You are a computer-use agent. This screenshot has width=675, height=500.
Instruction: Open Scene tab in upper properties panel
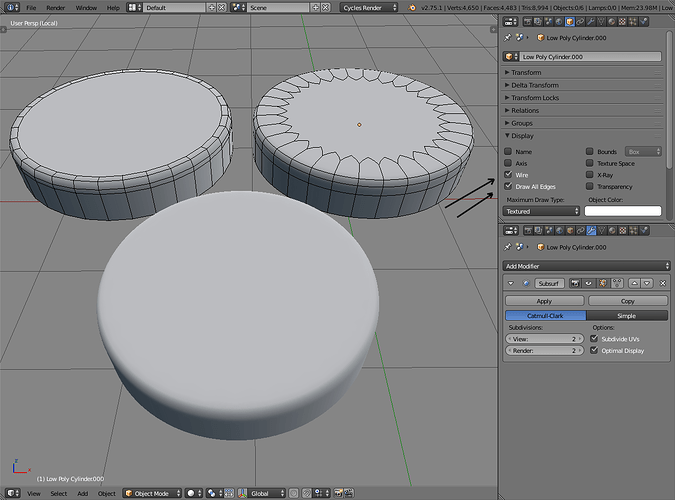(548, 22)
